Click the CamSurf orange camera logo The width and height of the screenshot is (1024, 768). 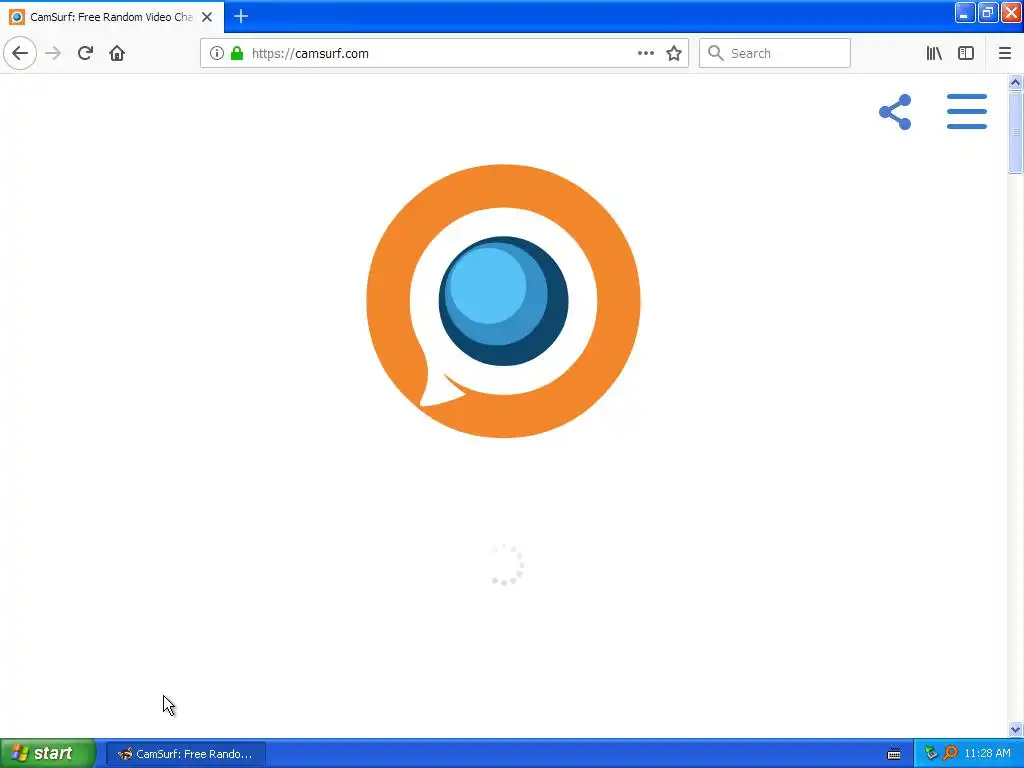pyautogui.click(x=503, y=301)
